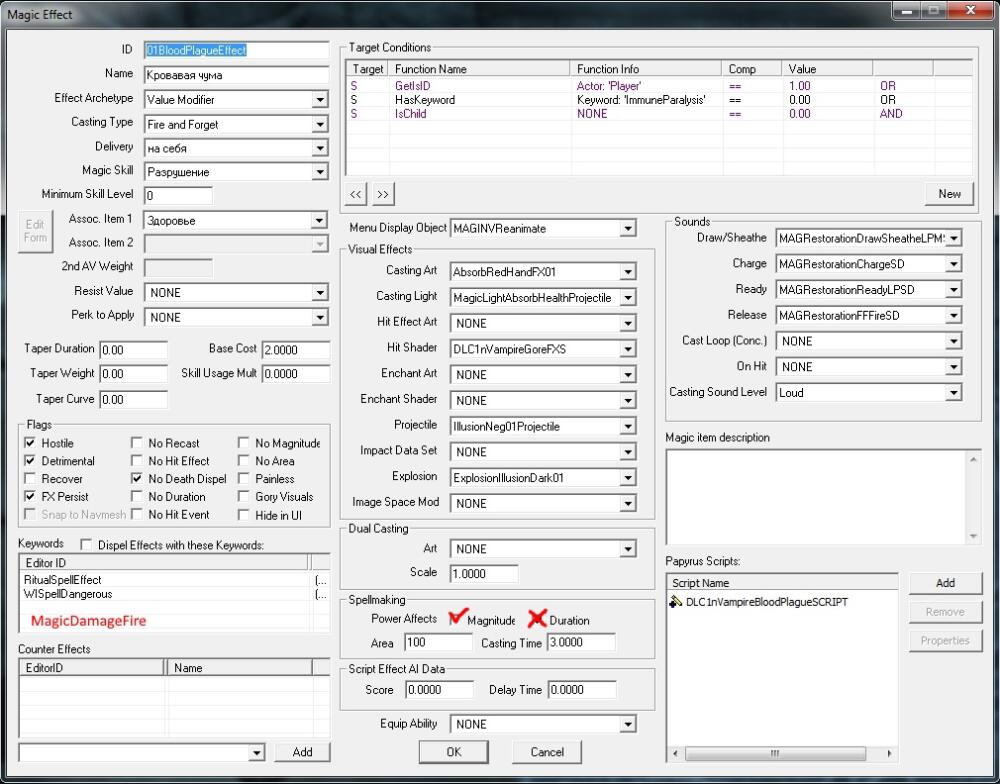This screenshot has height=784, width=1000.
Task: Enable the Recover flag
Action: (x=30, y=478)
